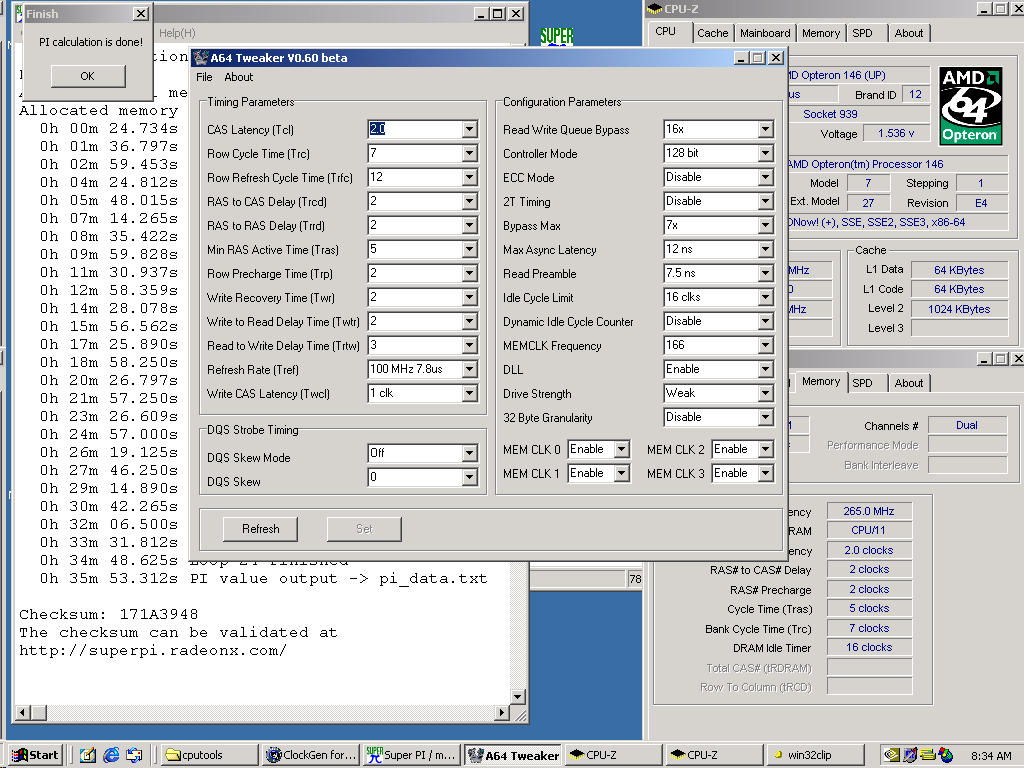Screen dimensions: 1024x768
Task: Click the Refresh button in A64 Tweaker
Action: [261, 529]
